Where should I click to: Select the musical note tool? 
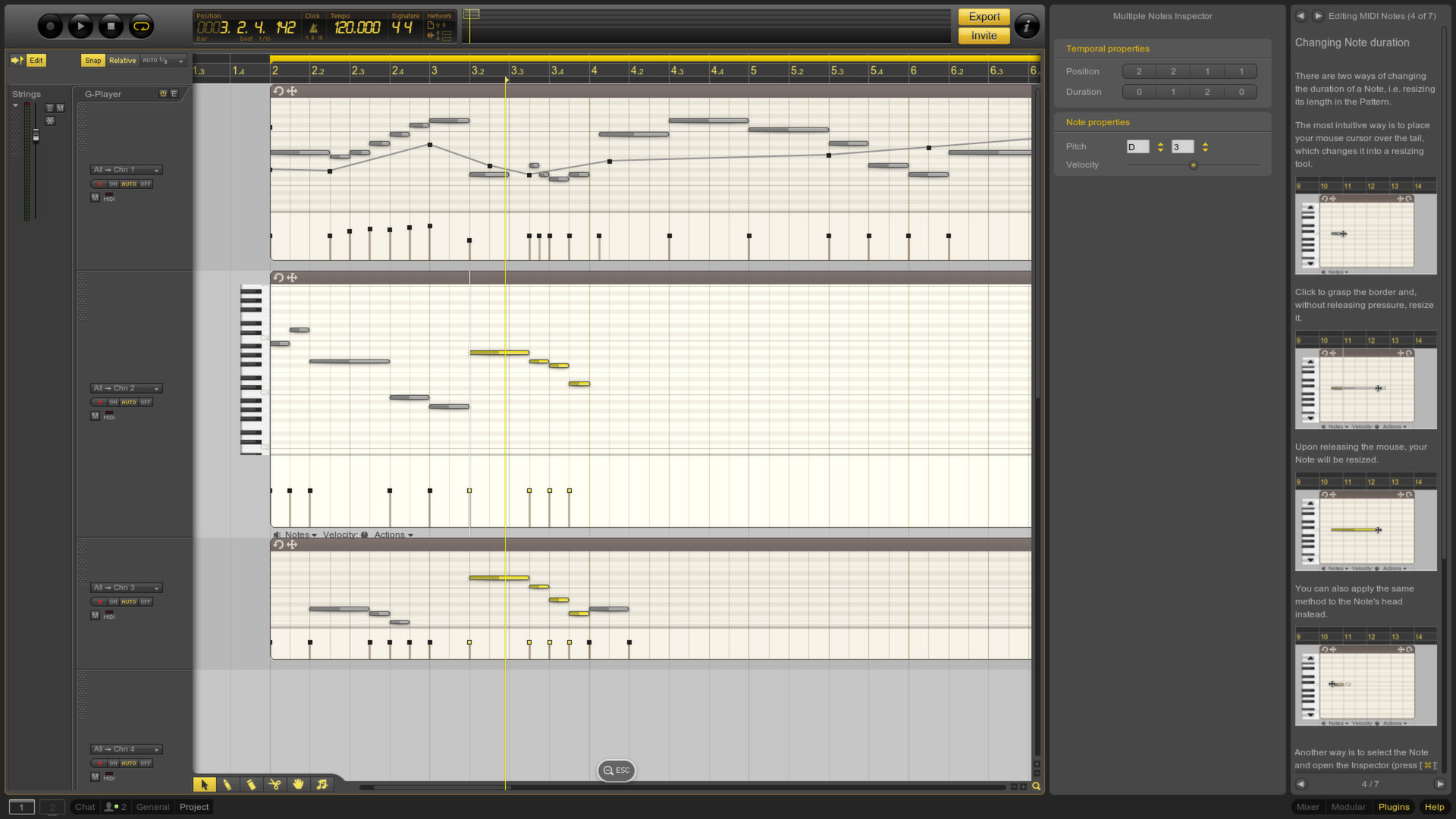click(322, 785)
